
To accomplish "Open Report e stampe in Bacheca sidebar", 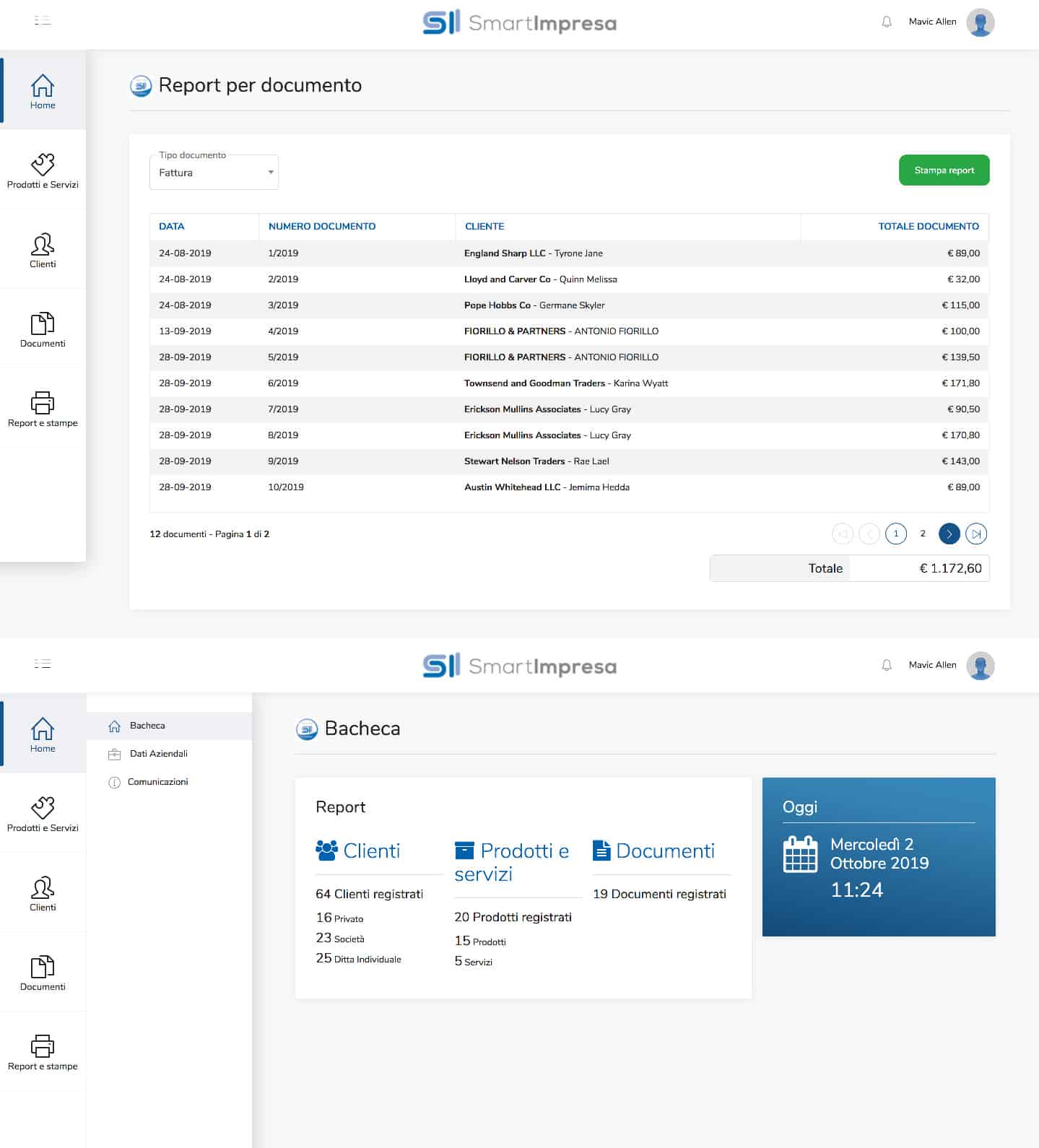I will 43,1052.
